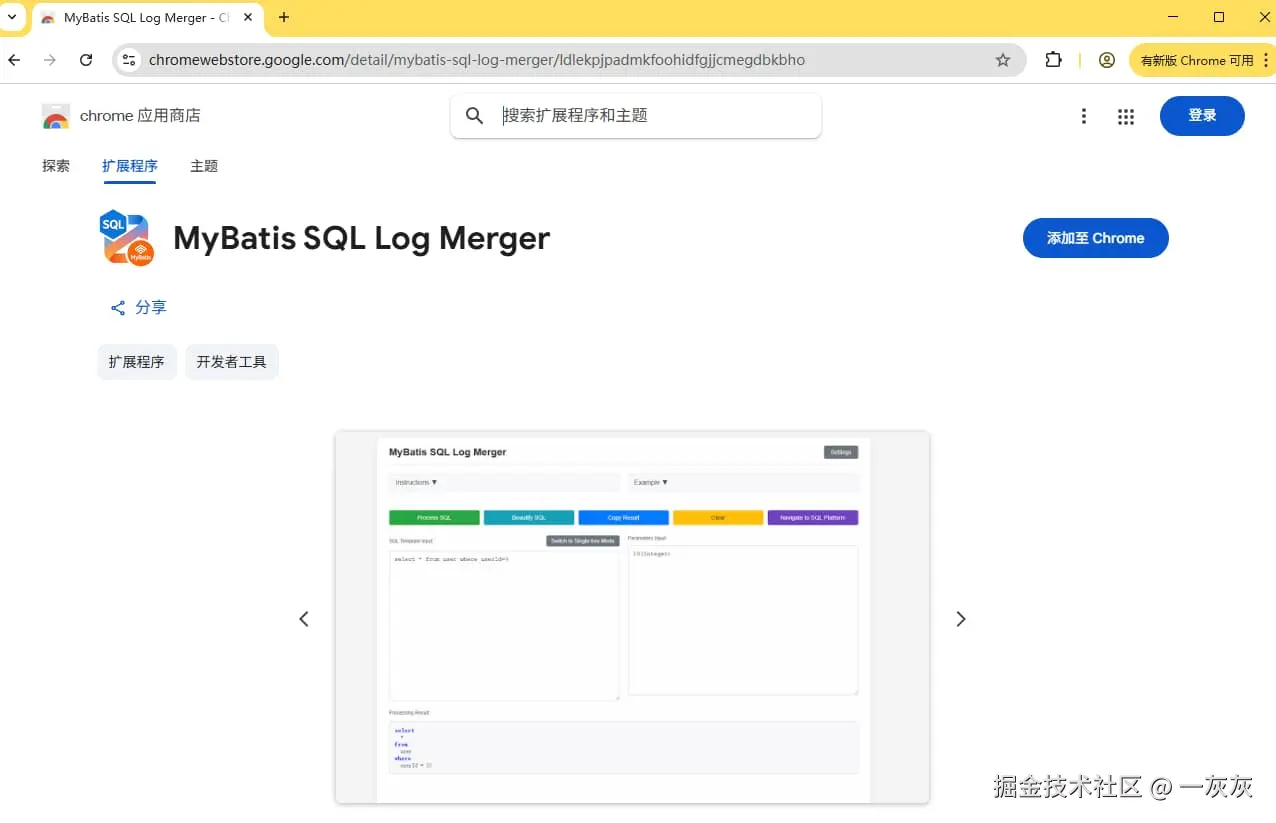1276x823 pixels.
Task: Expand Example section in preview
Action: click(743, 483)
